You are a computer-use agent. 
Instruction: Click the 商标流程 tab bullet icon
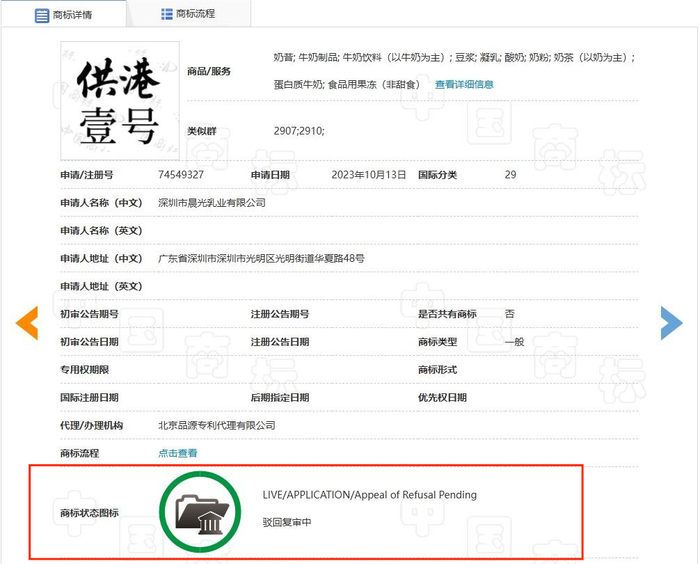coord(167,14)
